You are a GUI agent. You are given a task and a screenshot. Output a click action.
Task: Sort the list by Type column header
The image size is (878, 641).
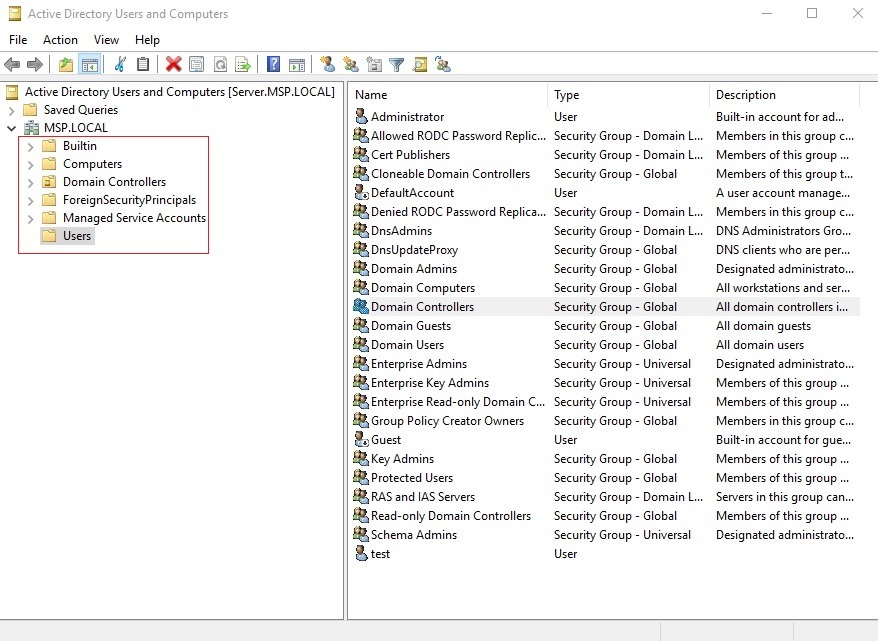[x=628, y=95]
